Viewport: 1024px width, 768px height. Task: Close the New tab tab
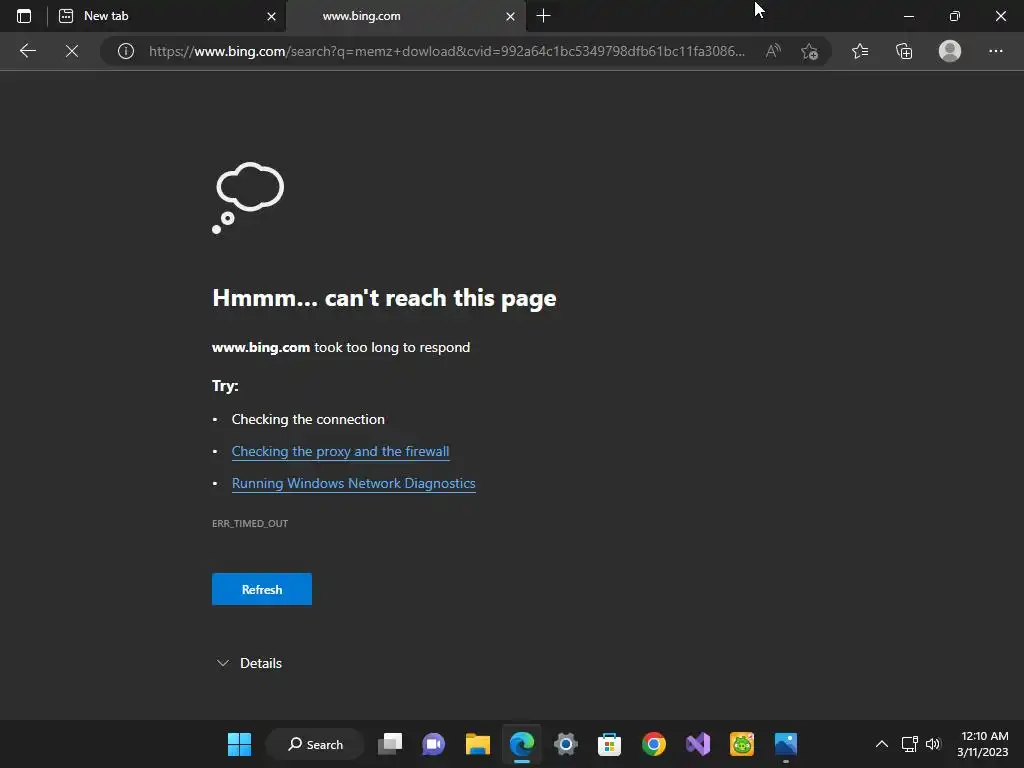[272, 17]
